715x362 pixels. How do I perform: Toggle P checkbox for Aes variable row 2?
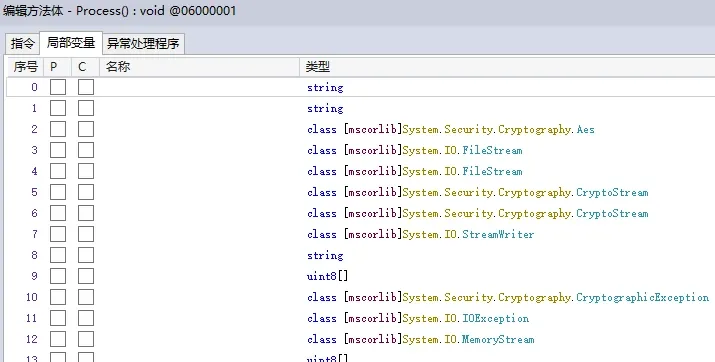(x=58, y=129)
